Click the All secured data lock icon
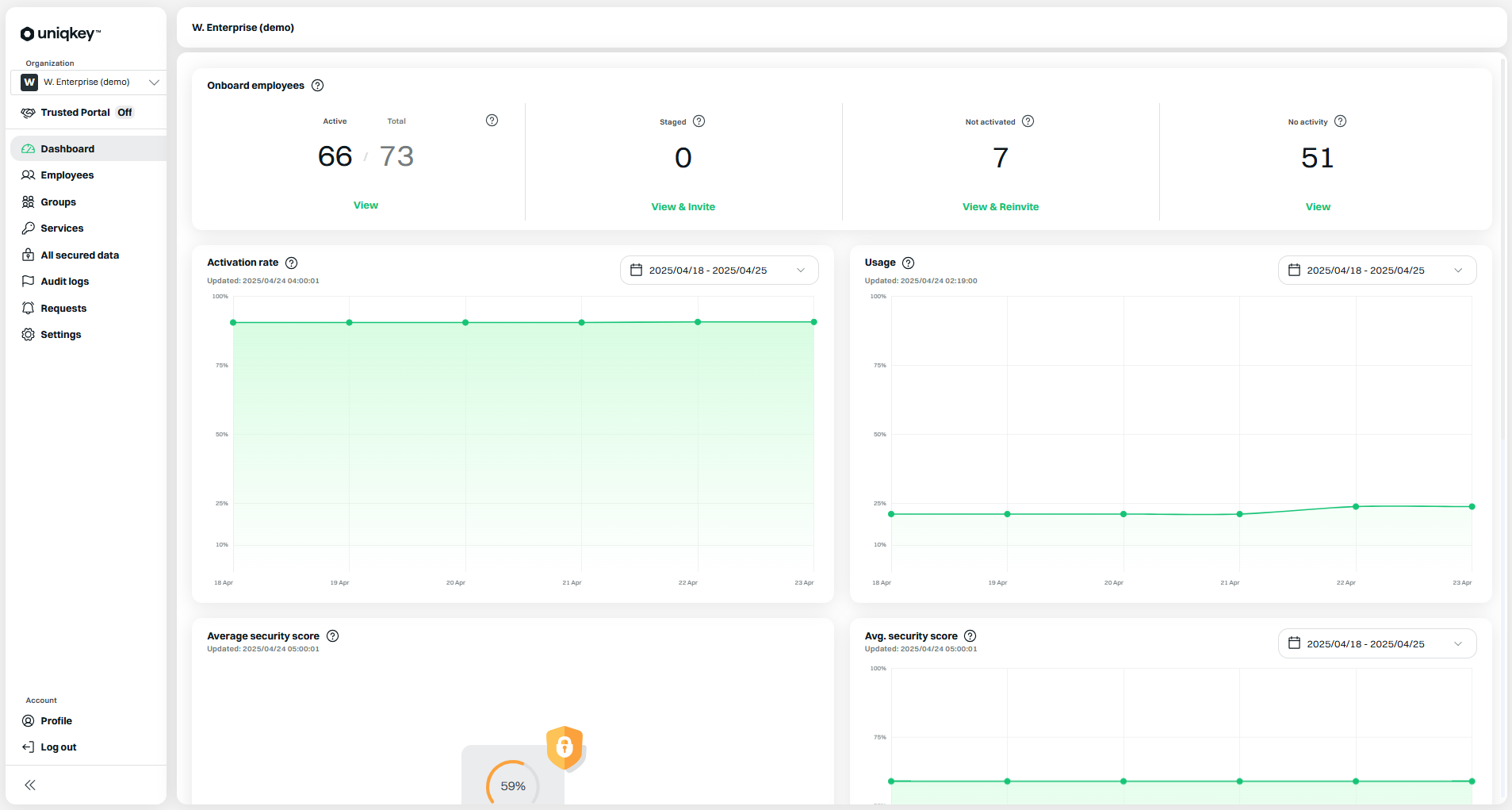Viewport: 1512px width, 810px height. click(29, 255)
